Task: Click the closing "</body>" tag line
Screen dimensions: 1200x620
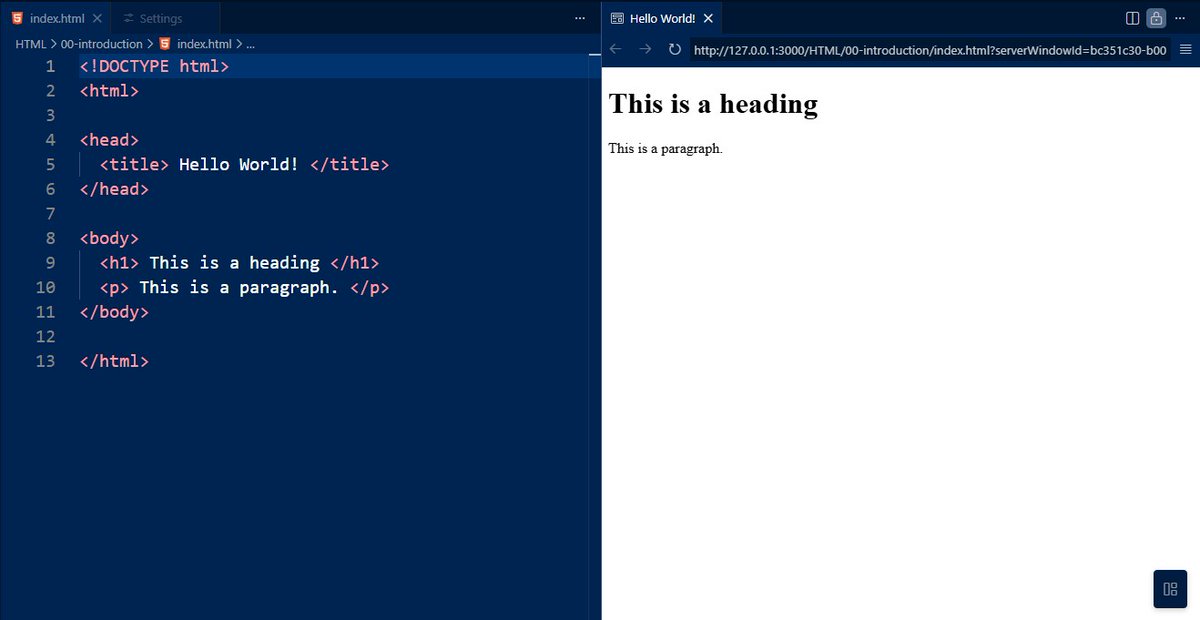Action: click(x=114, y=312)
